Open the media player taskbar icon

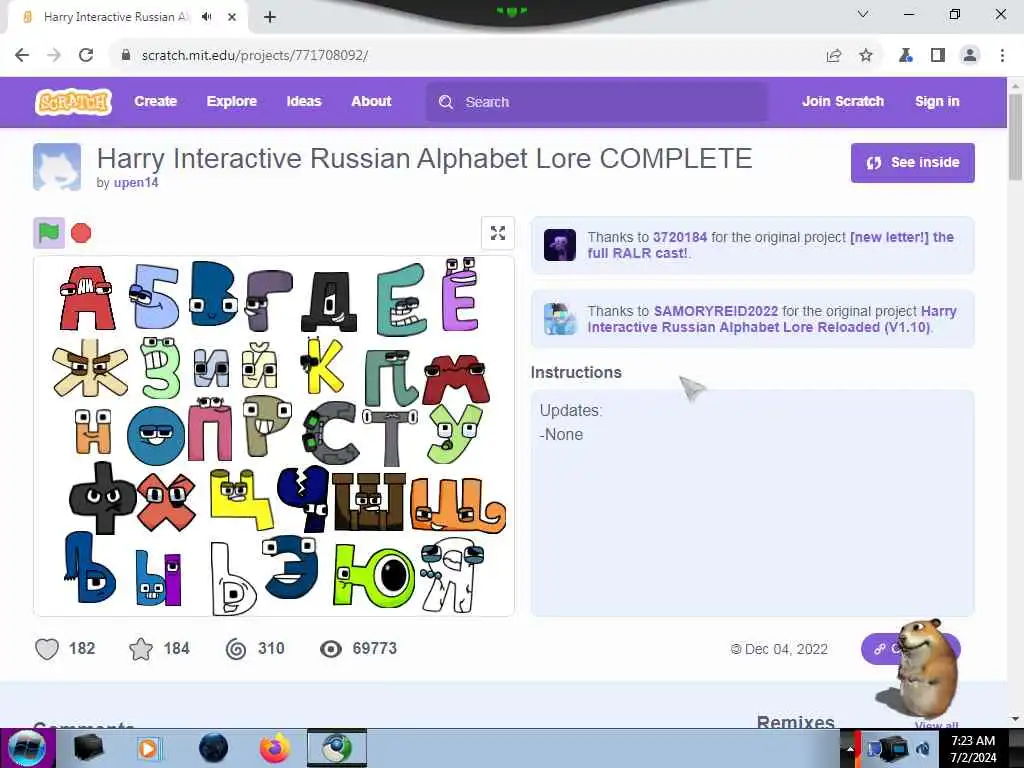pos(148,748)
